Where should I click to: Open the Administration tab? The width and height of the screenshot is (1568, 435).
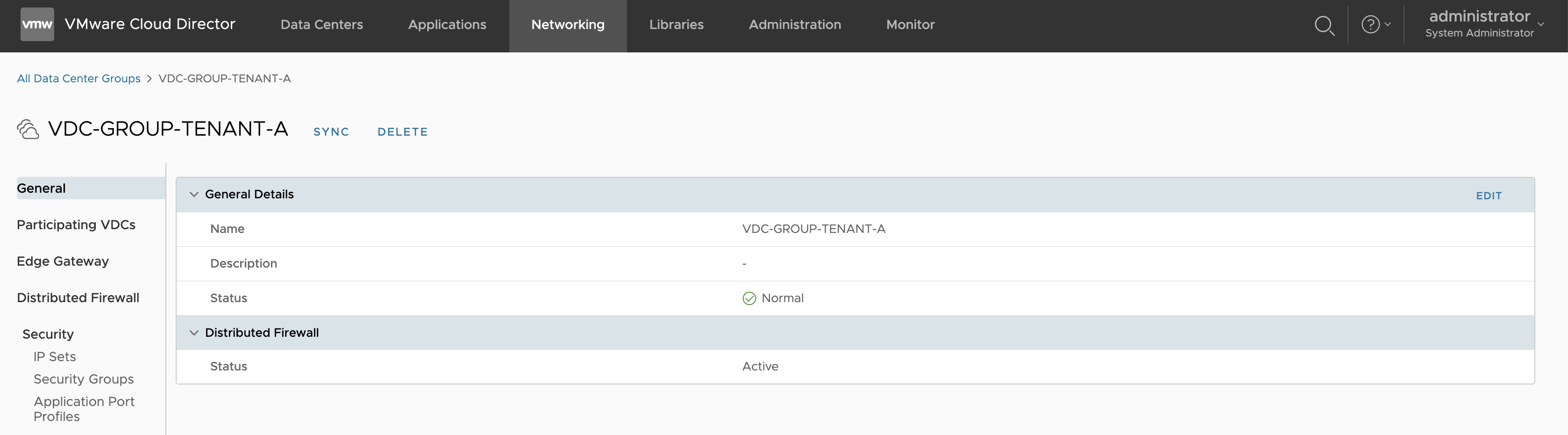point(794,25)
